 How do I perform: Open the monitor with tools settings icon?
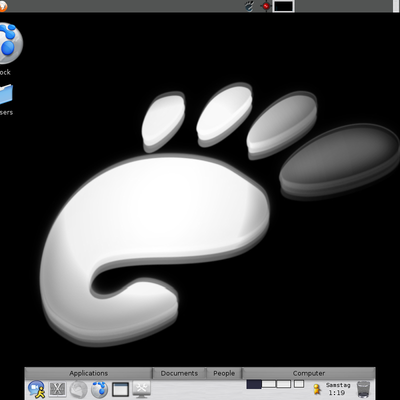pos(142,389)
